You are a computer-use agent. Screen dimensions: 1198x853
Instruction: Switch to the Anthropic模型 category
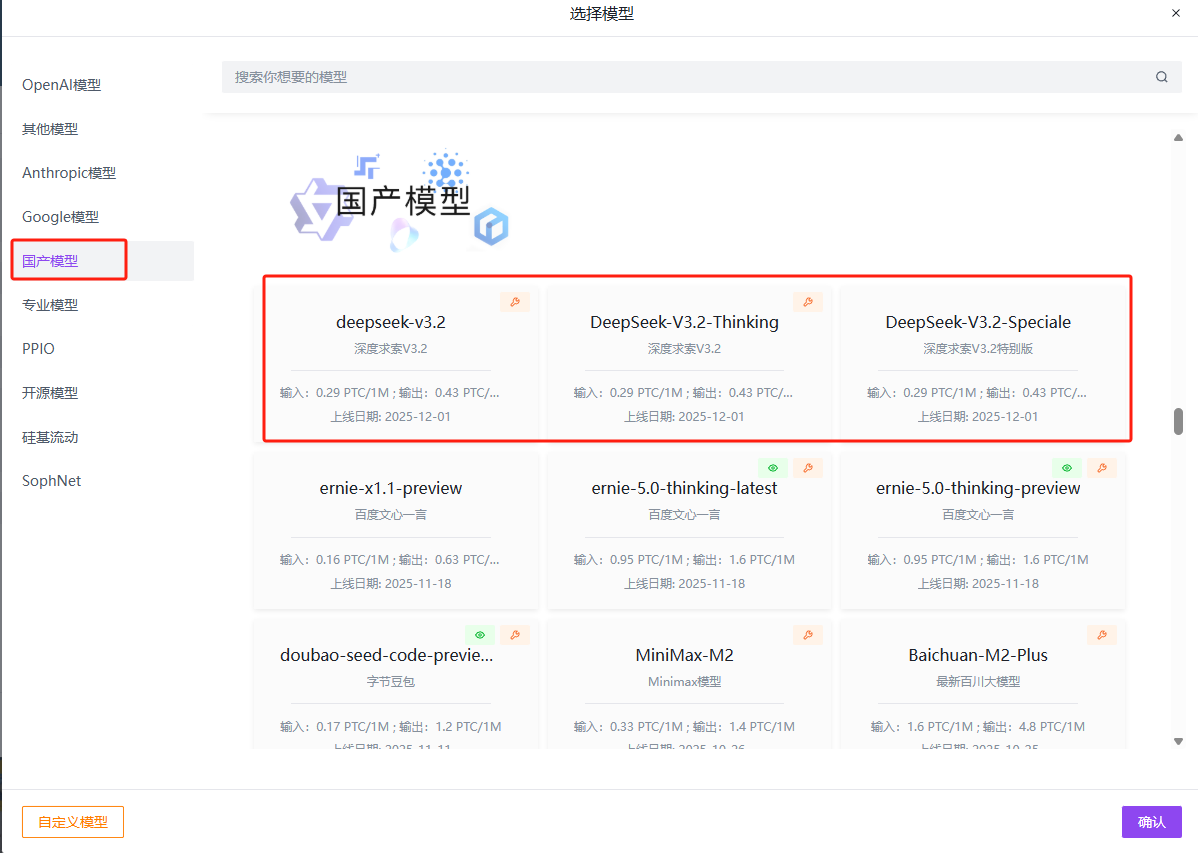coord(69,172)
